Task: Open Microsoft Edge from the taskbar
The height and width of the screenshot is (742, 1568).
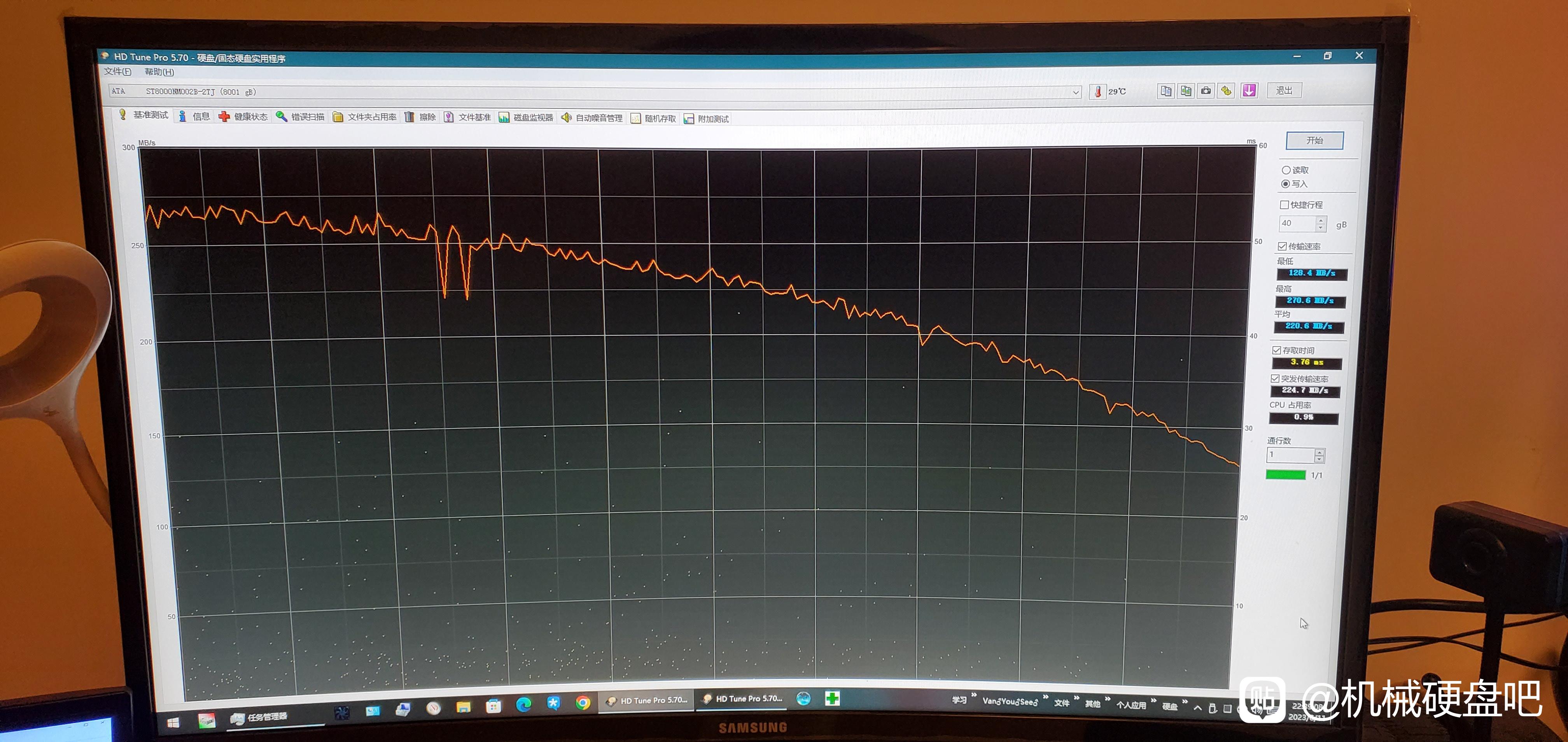Action: (523, 705)
